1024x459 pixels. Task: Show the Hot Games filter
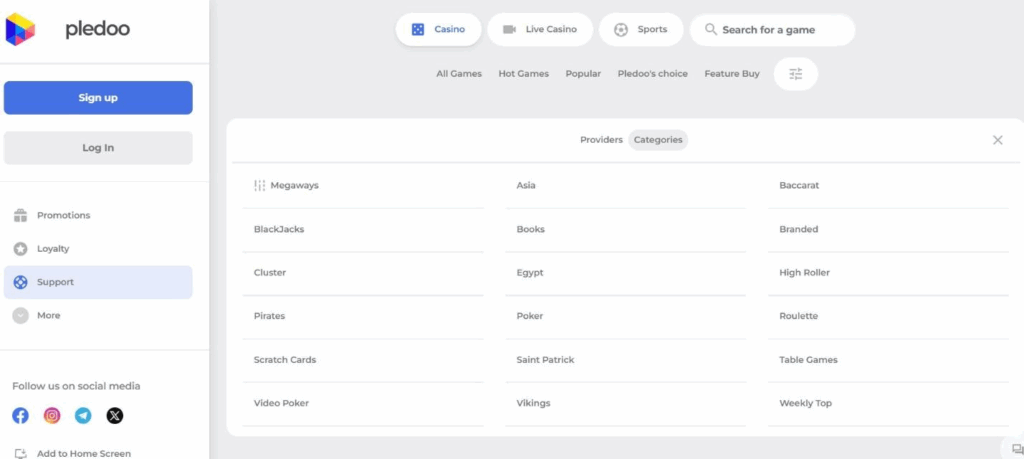(523, 74)
